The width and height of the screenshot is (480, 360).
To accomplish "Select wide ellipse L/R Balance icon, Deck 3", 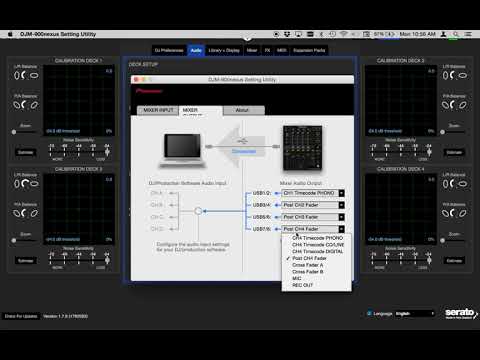I will [x=34, y=184].
